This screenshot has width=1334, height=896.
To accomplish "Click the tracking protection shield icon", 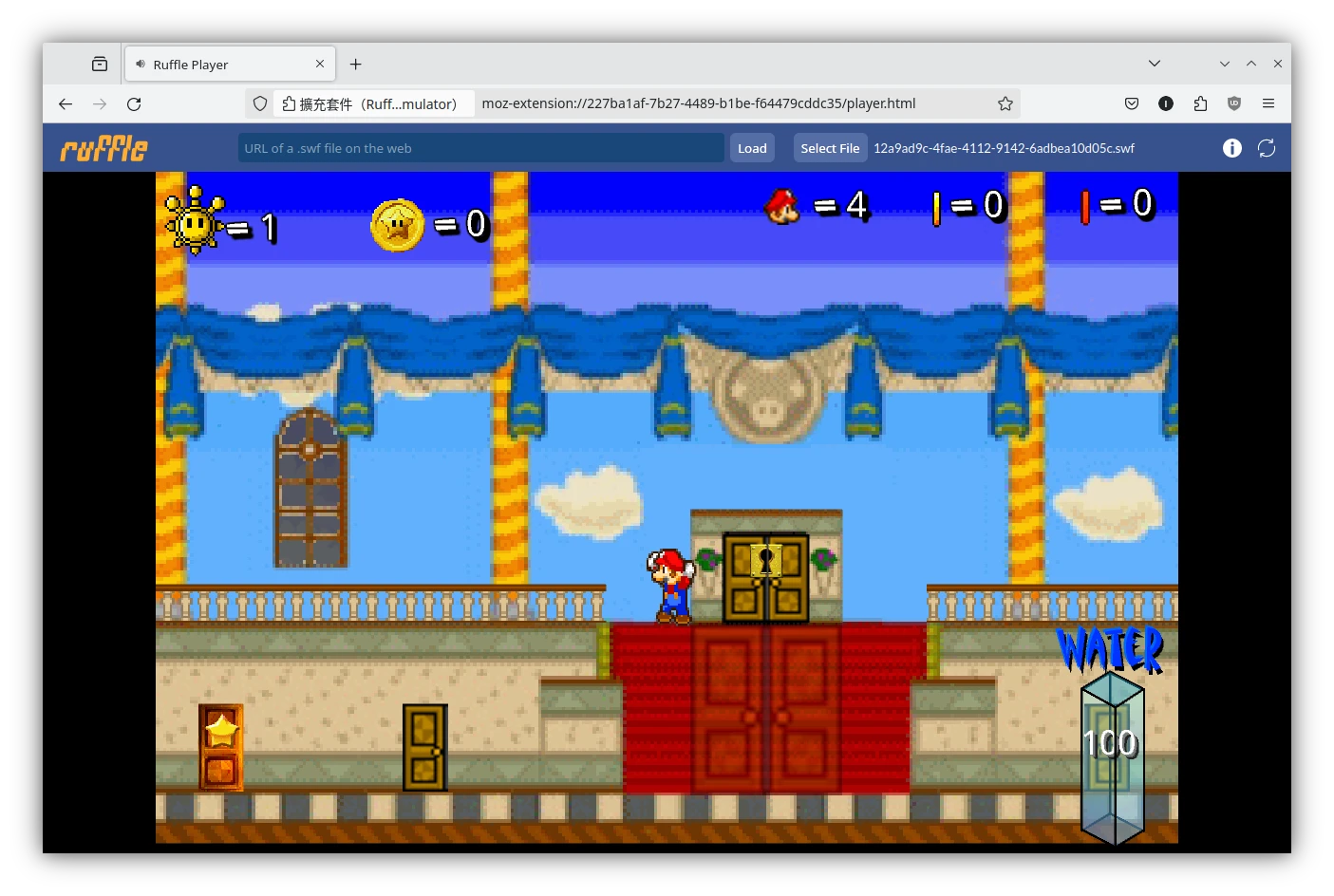I will click(x=260, y=103).
